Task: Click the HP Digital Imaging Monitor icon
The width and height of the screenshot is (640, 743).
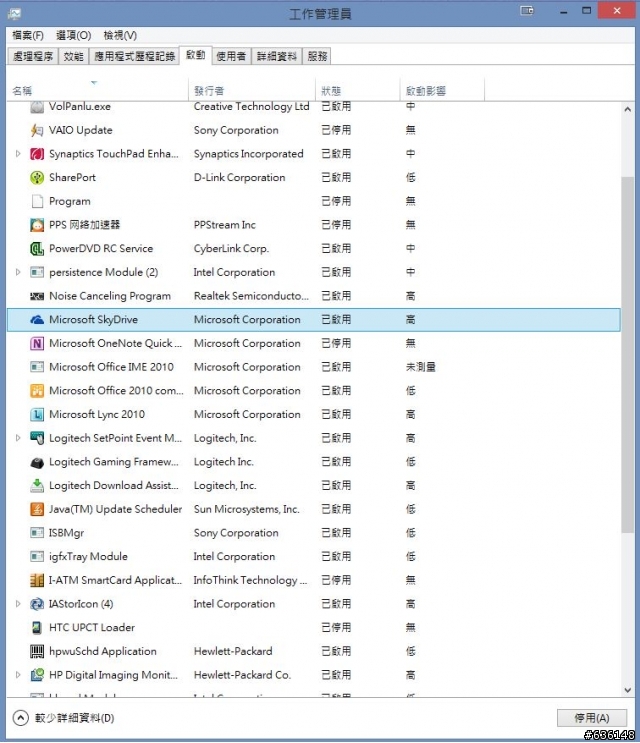Action: pos(37,675)
